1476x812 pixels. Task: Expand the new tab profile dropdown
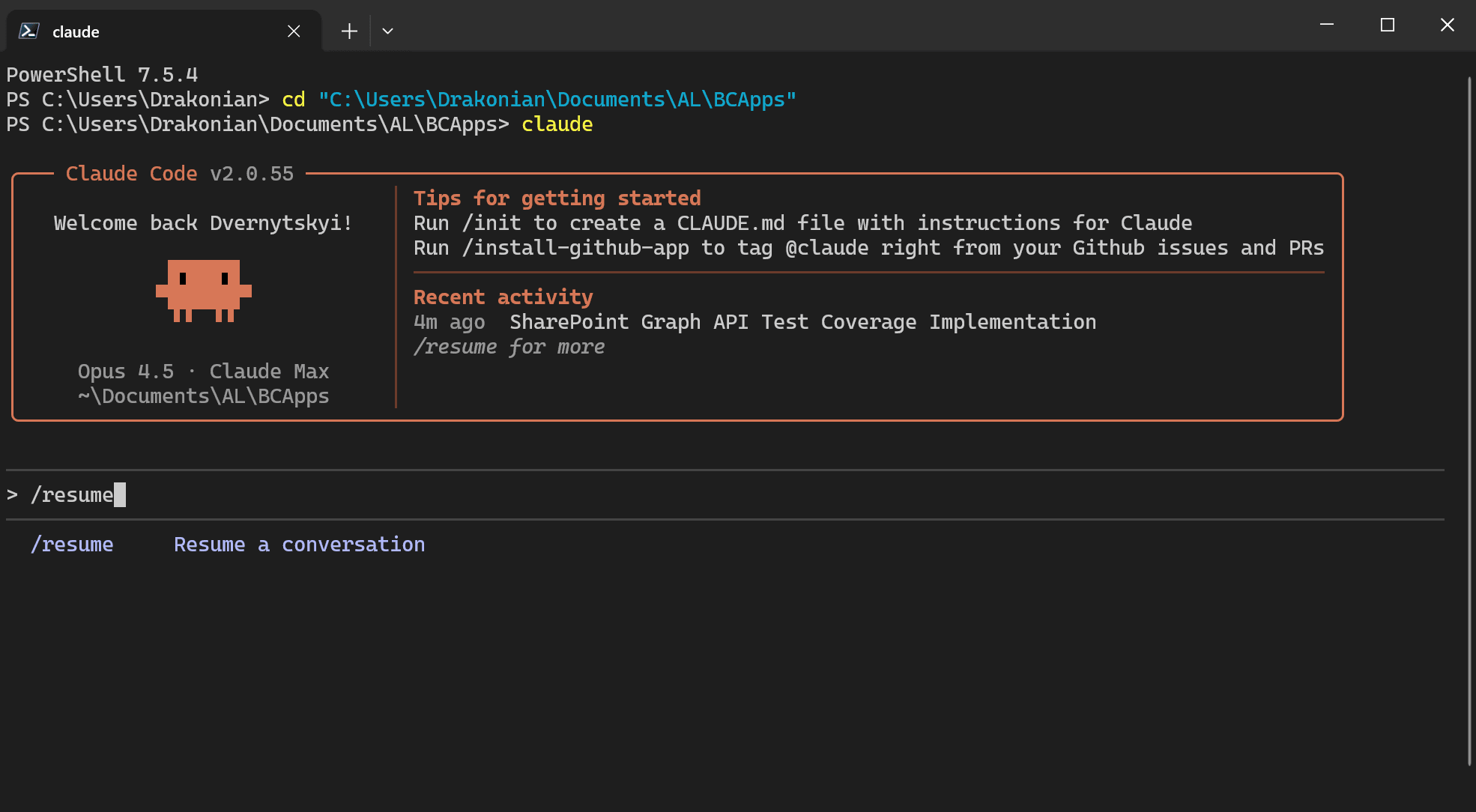click(387, 31)
